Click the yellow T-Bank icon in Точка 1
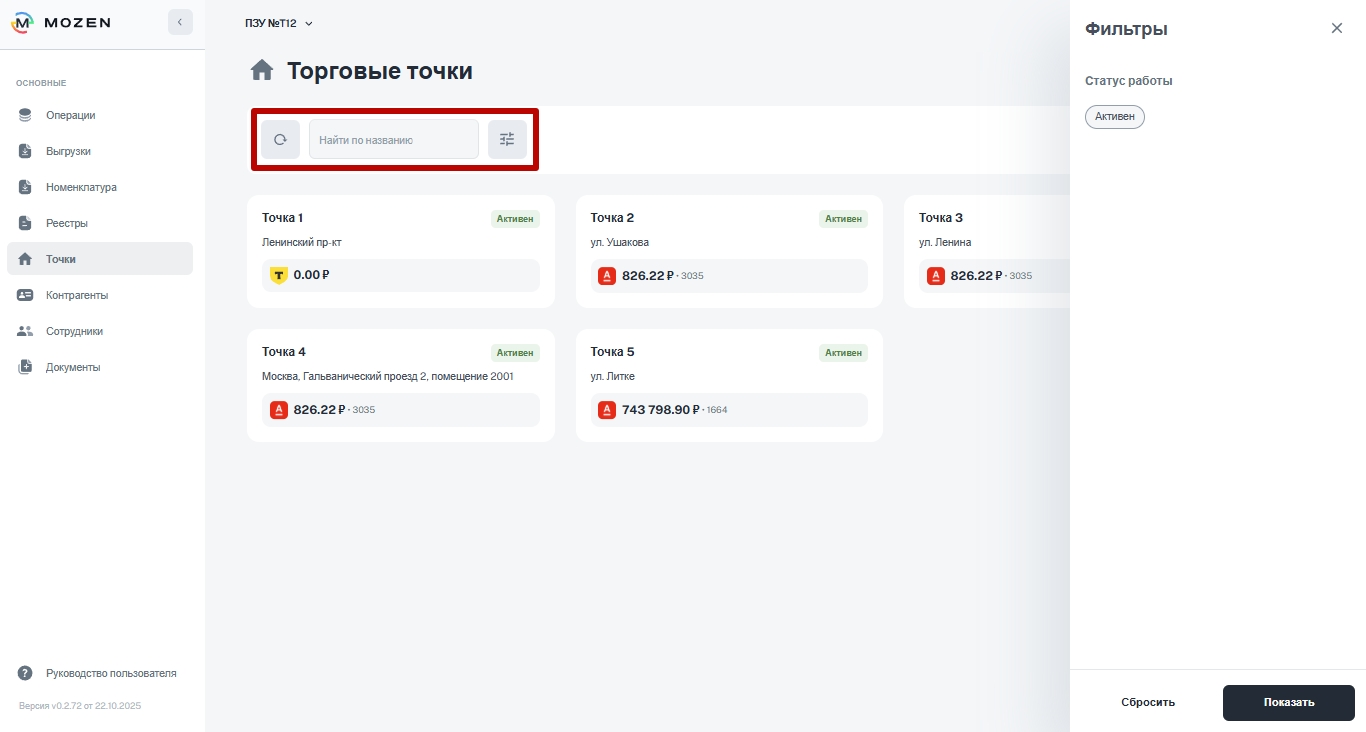This screenshot has width=1366, height=732. (x=278, y=275)
